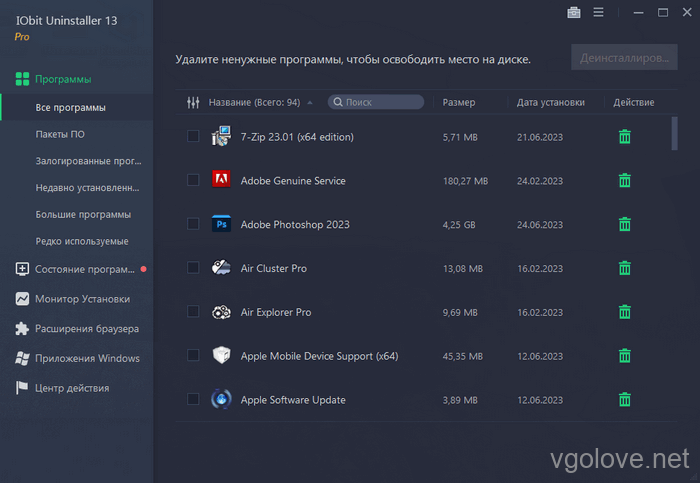The height and width of the screenshot is (483, 700).
Task: Click the filter sliders icon beside Название
Action: (193, 103)
